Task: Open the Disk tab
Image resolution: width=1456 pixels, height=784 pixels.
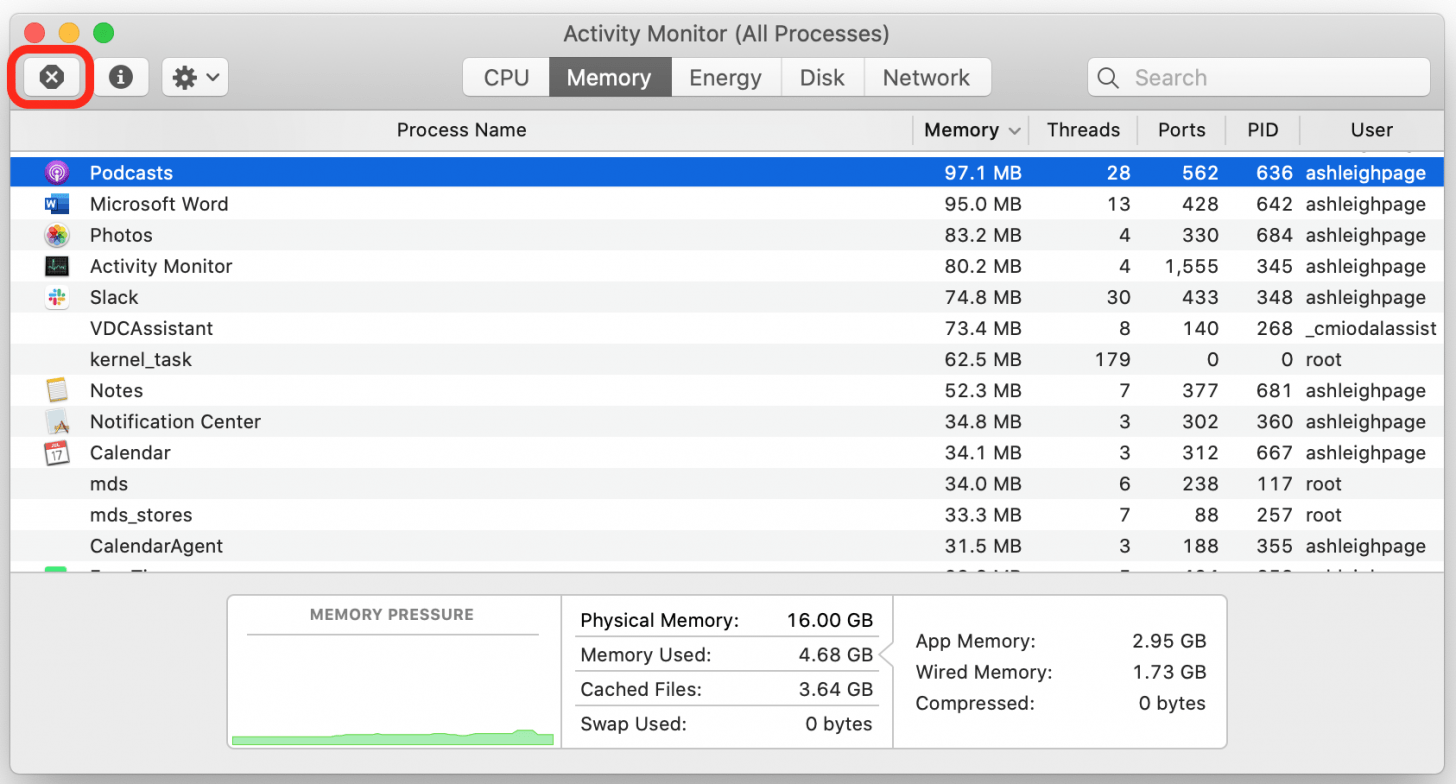Action: click(x=822, y=78)
